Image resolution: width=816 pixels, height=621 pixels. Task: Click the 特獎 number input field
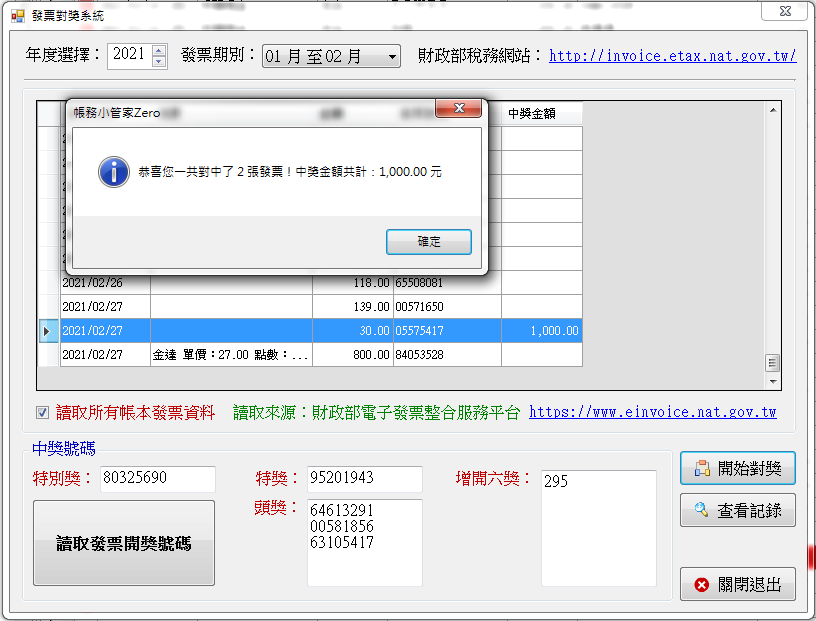coord(364,479)
